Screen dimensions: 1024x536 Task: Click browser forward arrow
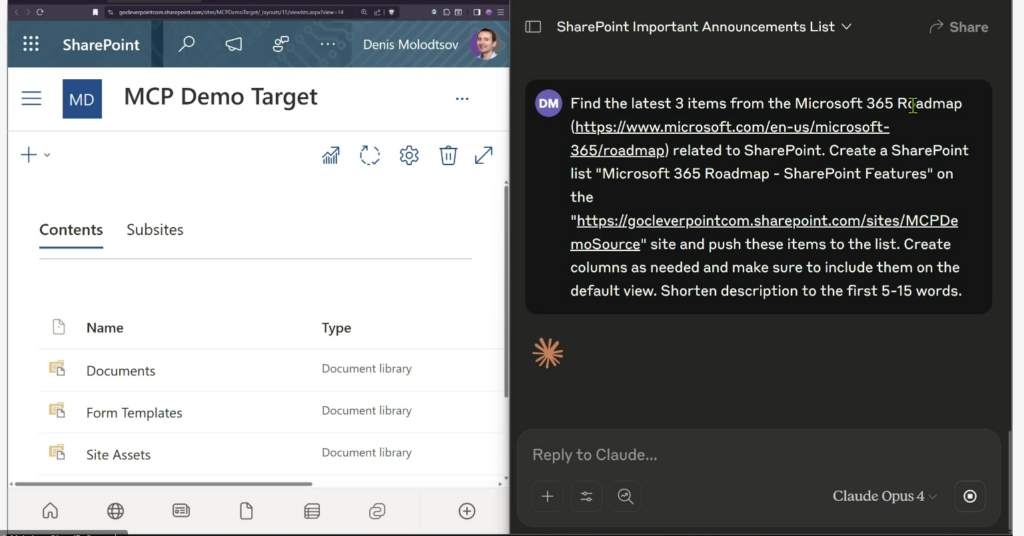click(x=27, y=12)
